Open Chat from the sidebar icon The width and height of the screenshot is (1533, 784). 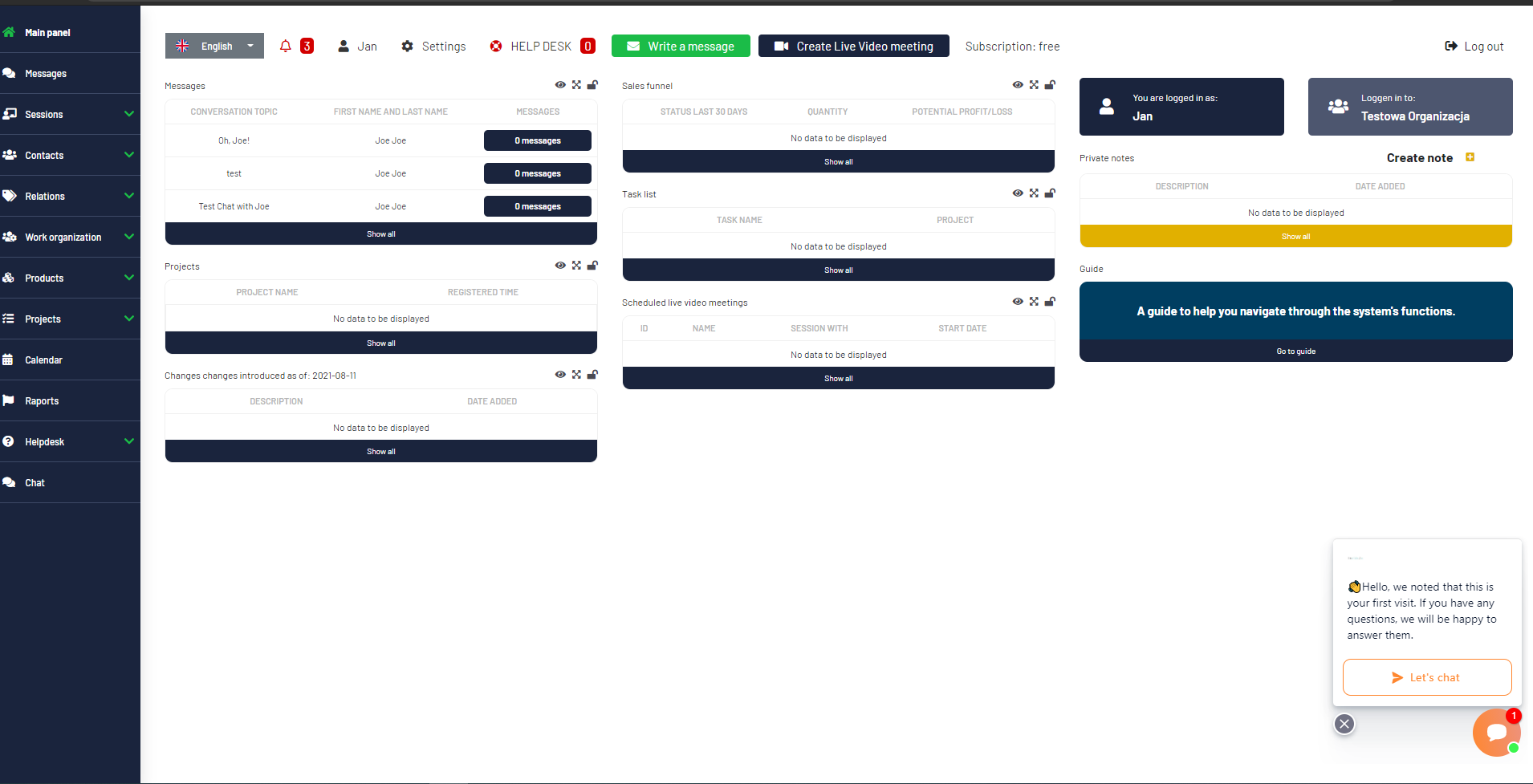[x=10, y=482]
